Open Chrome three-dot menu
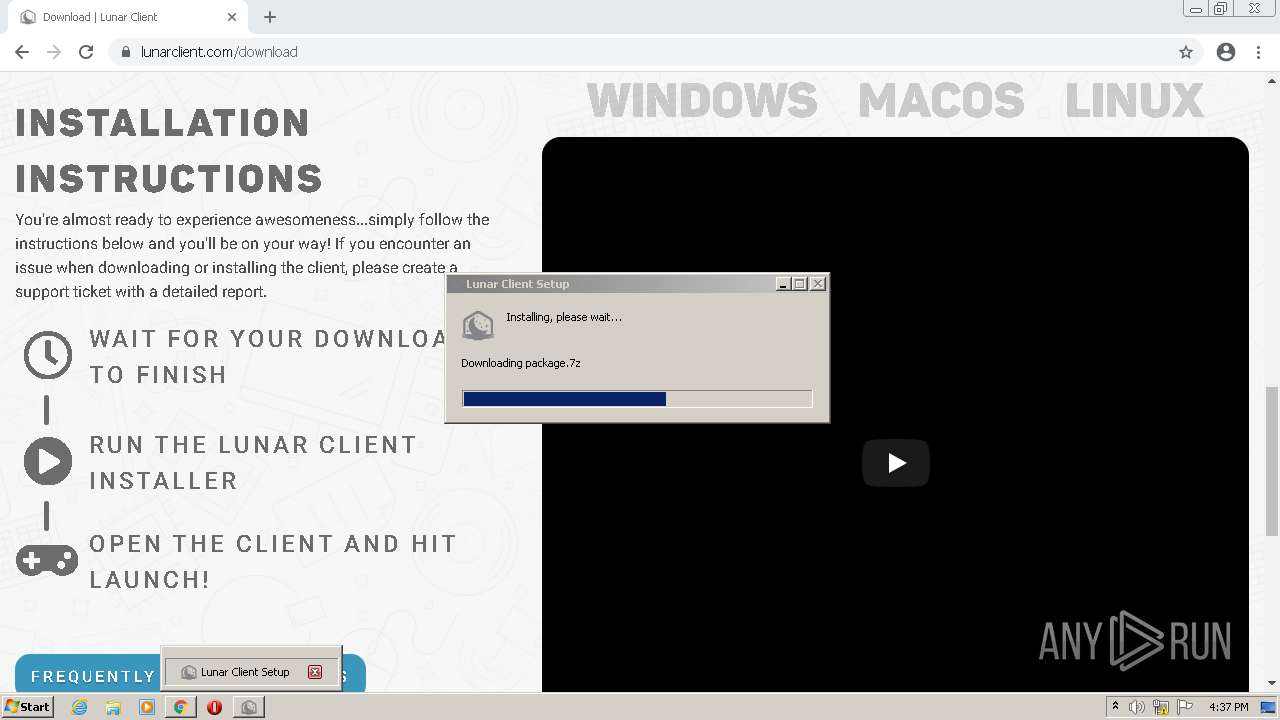The width and height of the screenshot is (1280, 720). tap(1258, 52)
